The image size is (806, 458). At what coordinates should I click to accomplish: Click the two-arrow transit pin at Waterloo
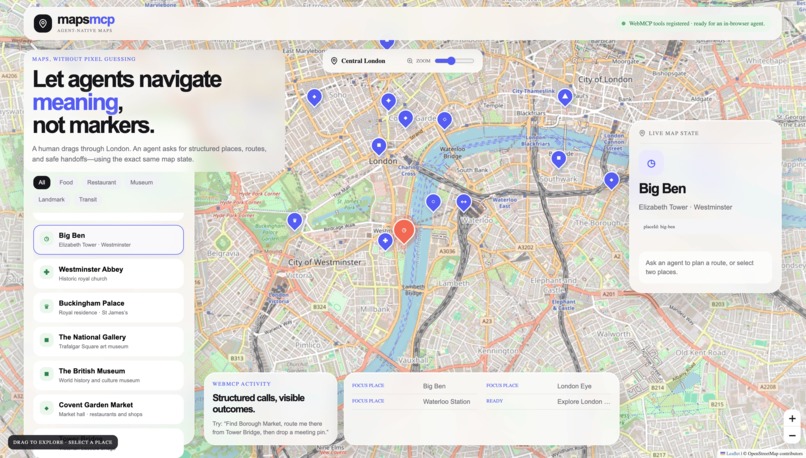click(464, 203)
